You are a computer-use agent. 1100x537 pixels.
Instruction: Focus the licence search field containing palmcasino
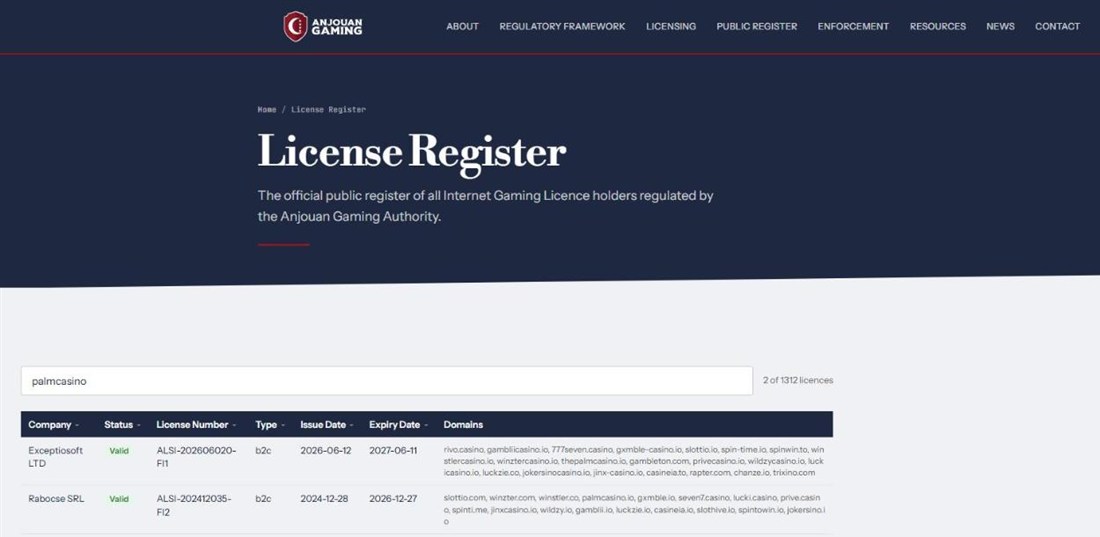point(387,380)
